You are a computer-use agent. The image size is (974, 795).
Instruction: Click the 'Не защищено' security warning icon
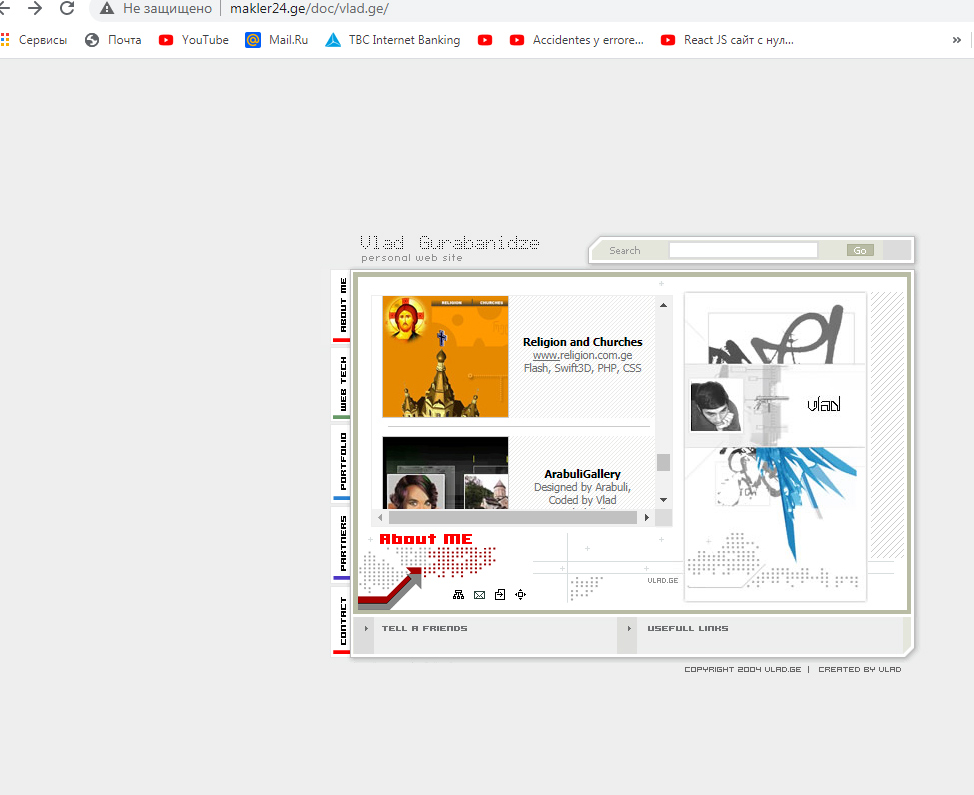tap(107, 9)
